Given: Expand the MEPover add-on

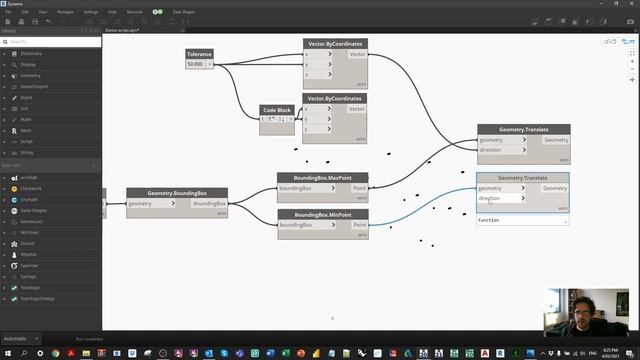Looking at the screenshot, I should 4,233.
